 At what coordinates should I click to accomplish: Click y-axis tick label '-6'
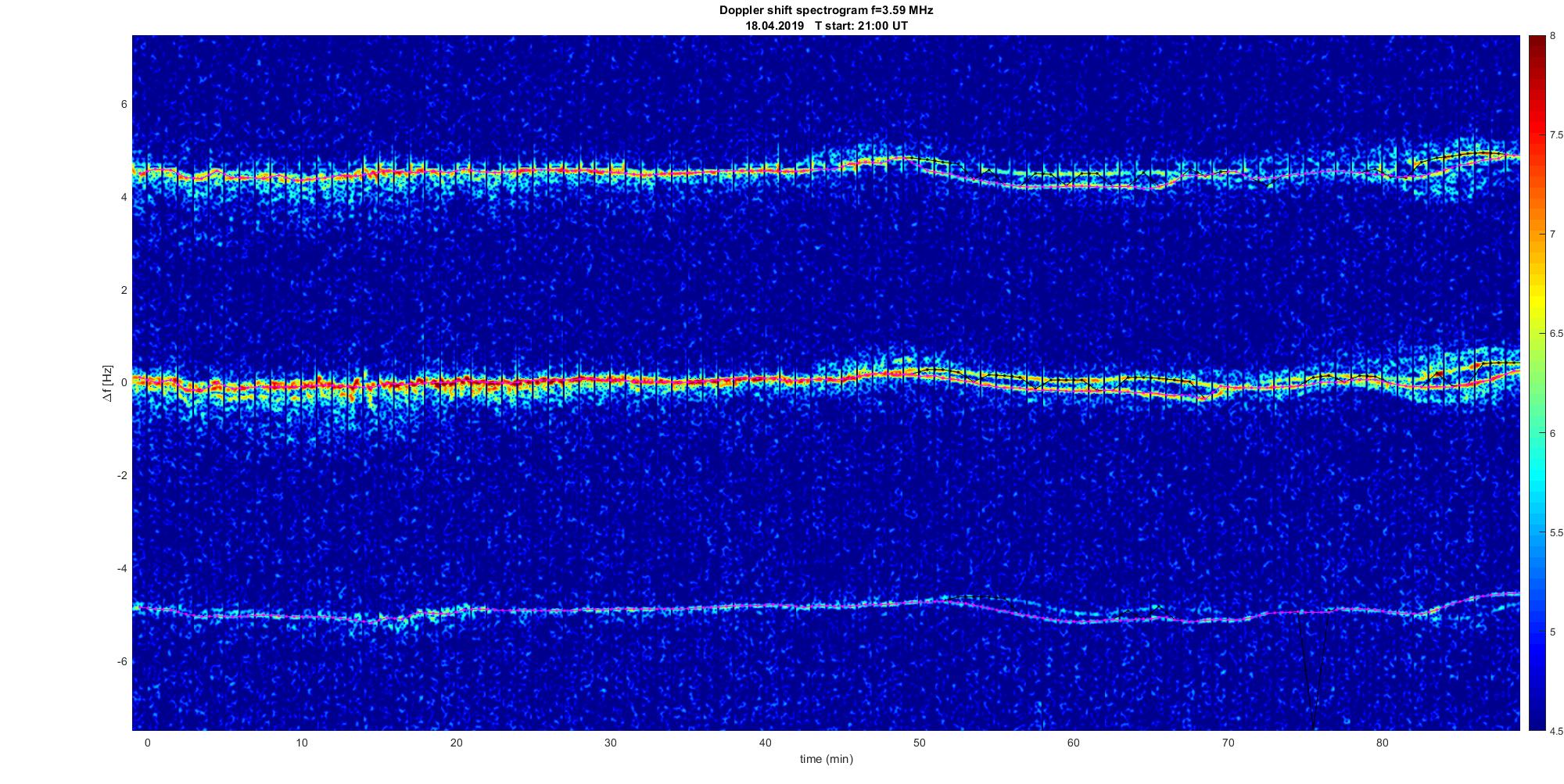pyautogui.click(x=122, y=661)
